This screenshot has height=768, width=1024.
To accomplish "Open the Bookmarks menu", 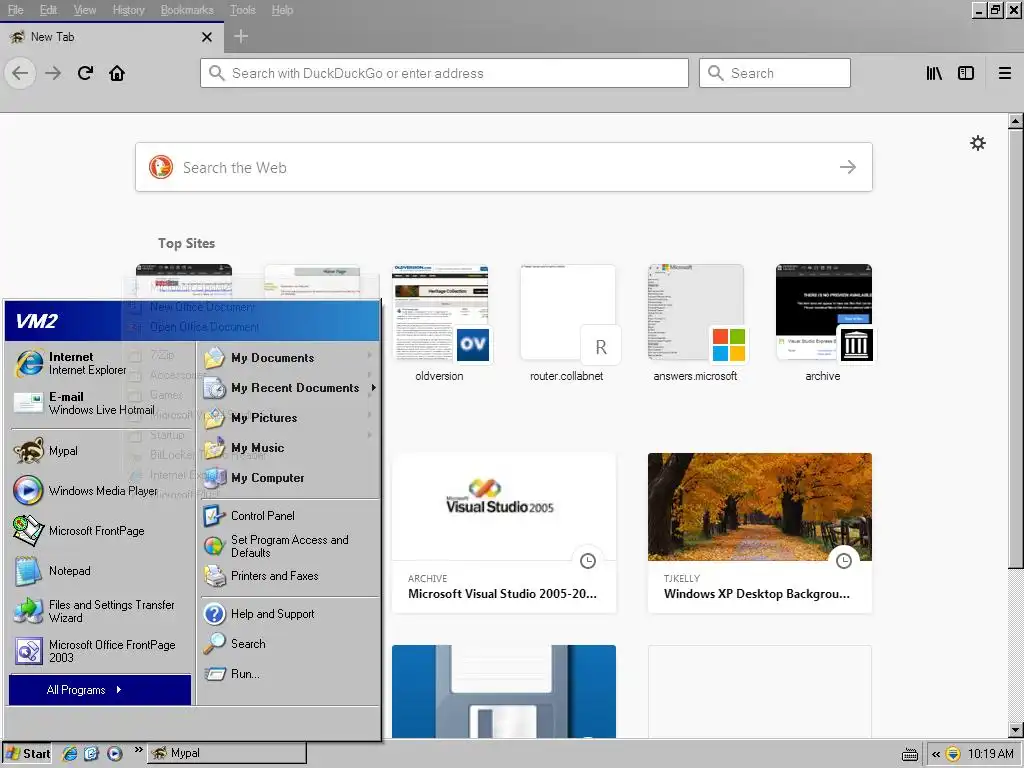I will (187, 10).
